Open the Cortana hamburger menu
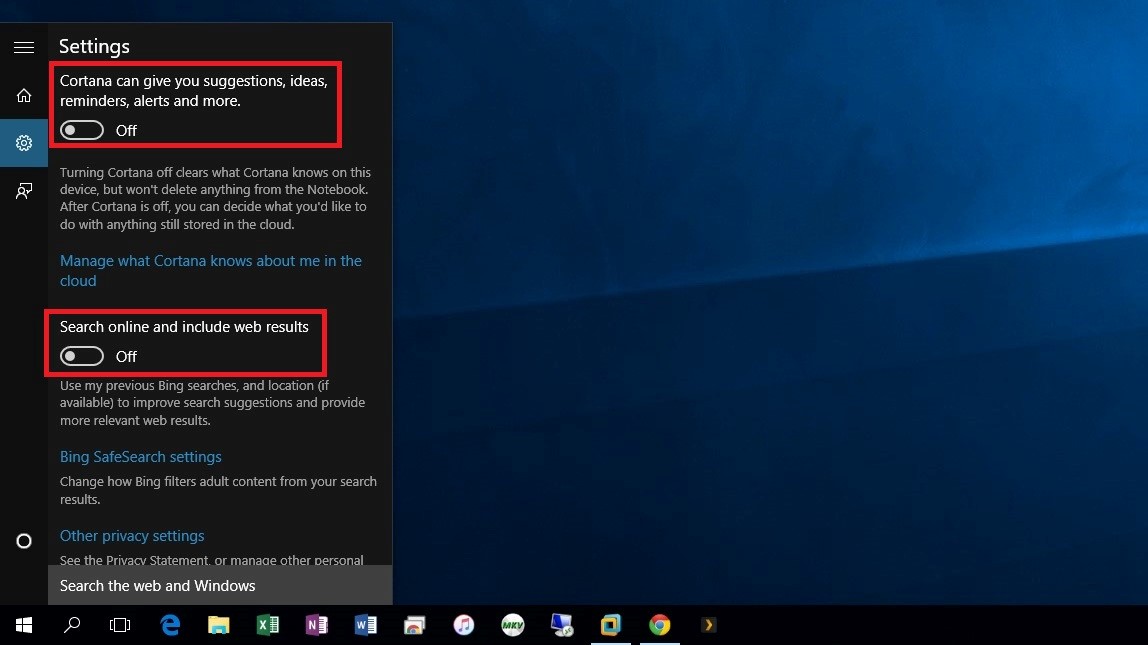Viewport: 1148px width, 645px height. click(23, 48)
